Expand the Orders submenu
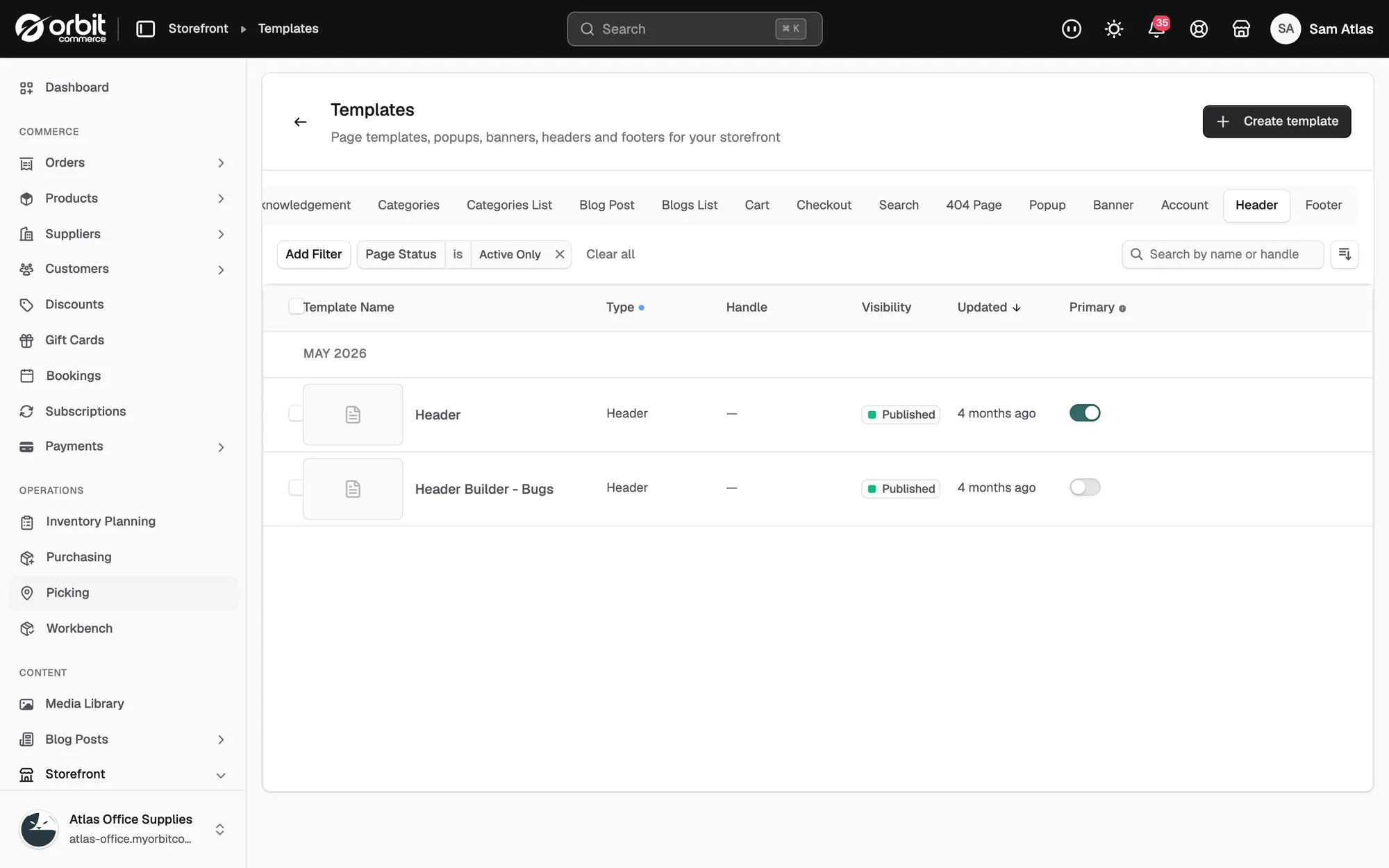This screenshot has height=868, width=1389. coord(221,162)
